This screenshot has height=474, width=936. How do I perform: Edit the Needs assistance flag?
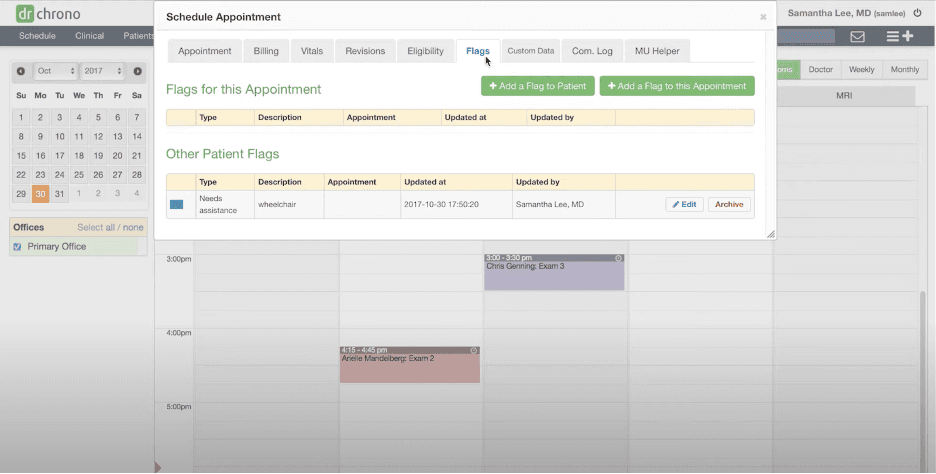pos(684,204)
